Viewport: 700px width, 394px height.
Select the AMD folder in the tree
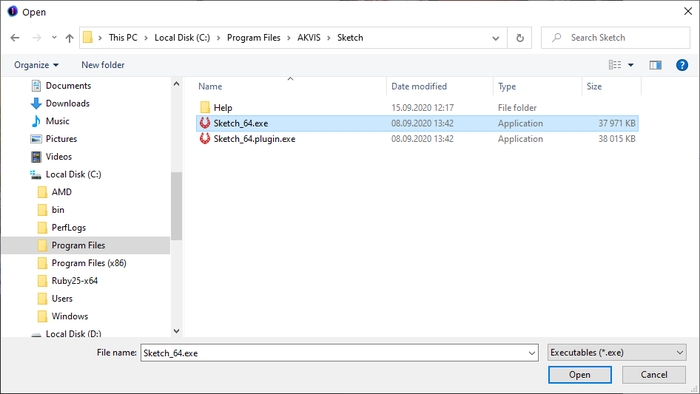click(x=62, y=192)
